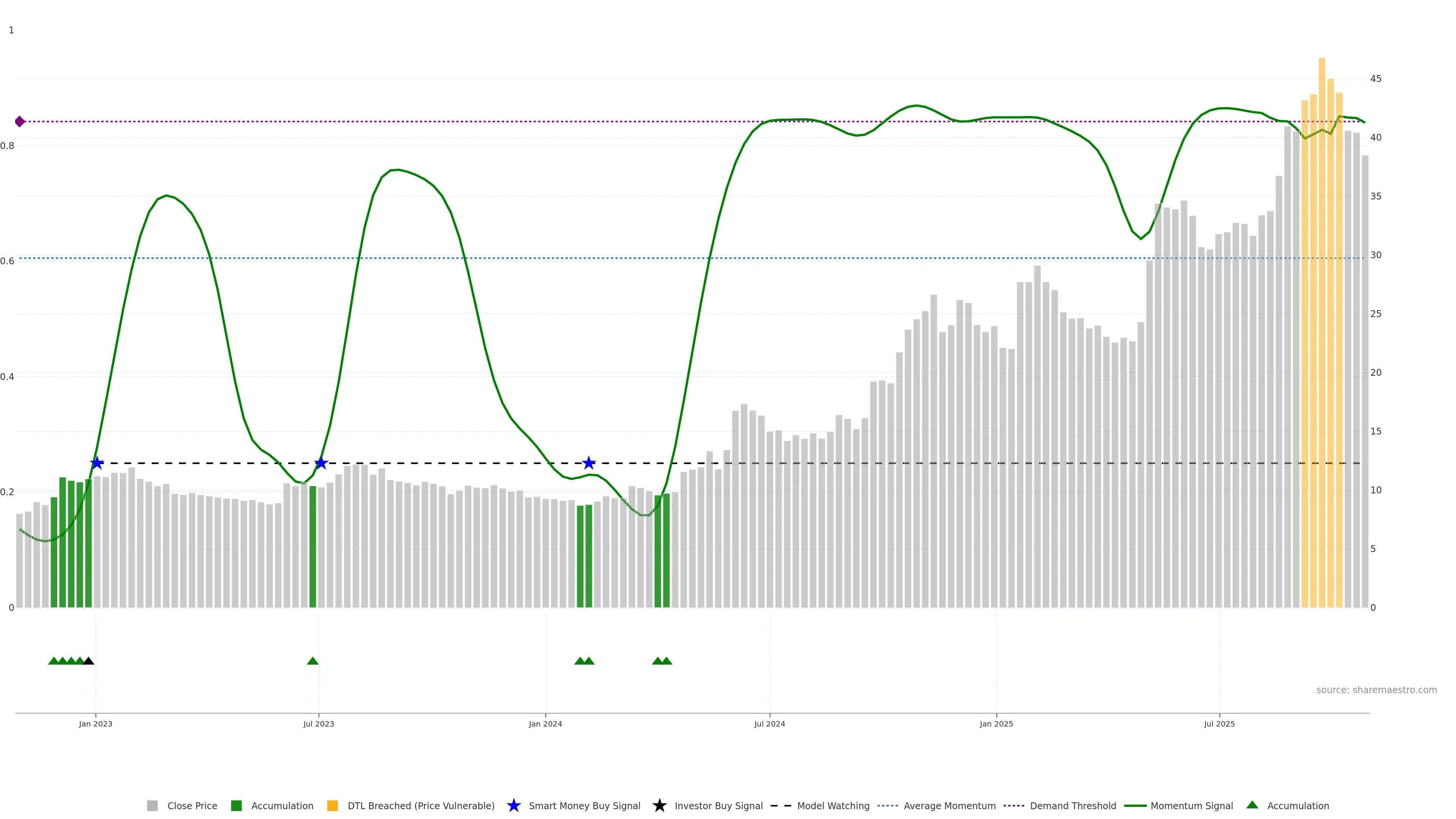Click the Jul 2024 x-axis label
Screen dimensions: 1456x819
point(769,723)
